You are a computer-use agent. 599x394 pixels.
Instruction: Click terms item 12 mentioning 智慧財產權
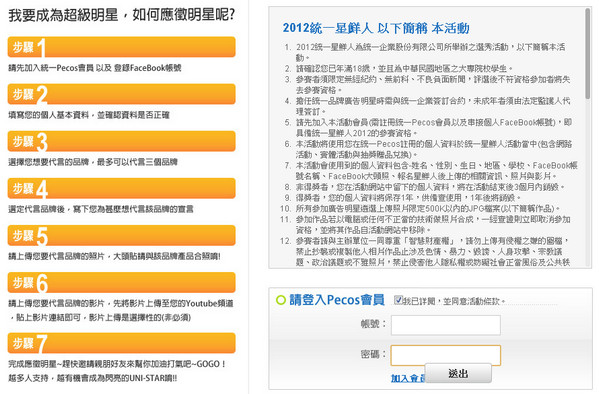(x=425, y=251)
